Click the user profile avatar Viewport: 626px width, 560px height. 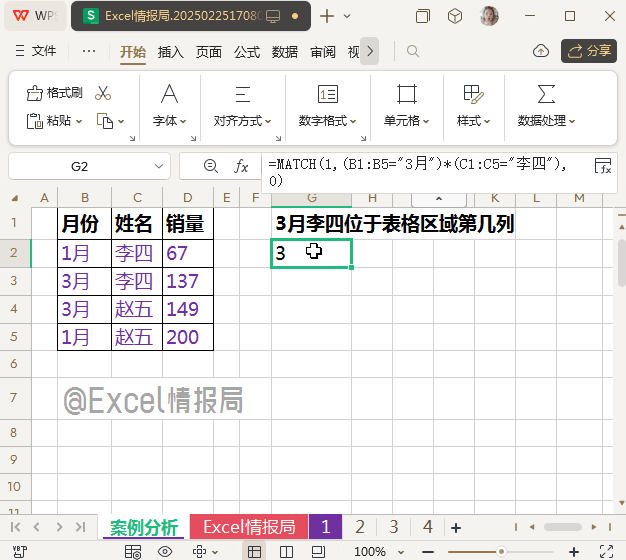(490, 16)
